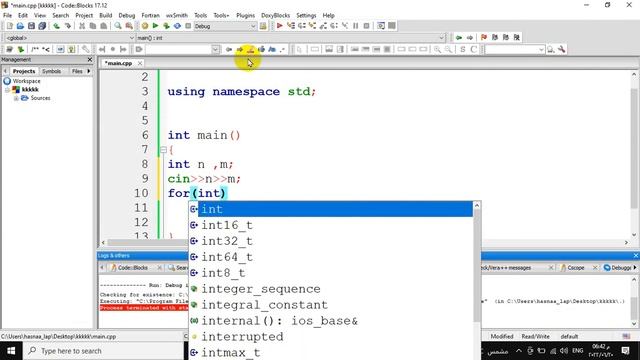This screenshot has width=640, height=360.
Task: Stop debugger square icon
Action: [367, 26]
